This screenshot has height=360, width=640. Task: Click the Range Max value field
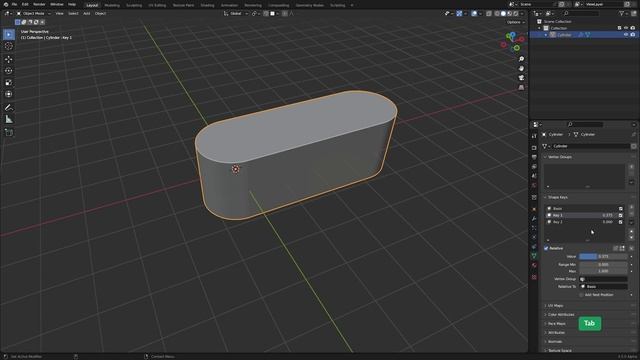pyautogui.click(x=603, y=271)
